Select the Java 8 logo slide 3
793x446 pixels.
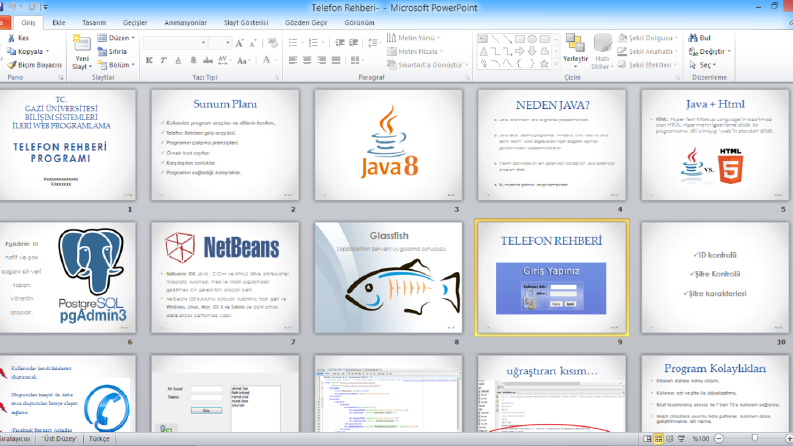point(388,145)
